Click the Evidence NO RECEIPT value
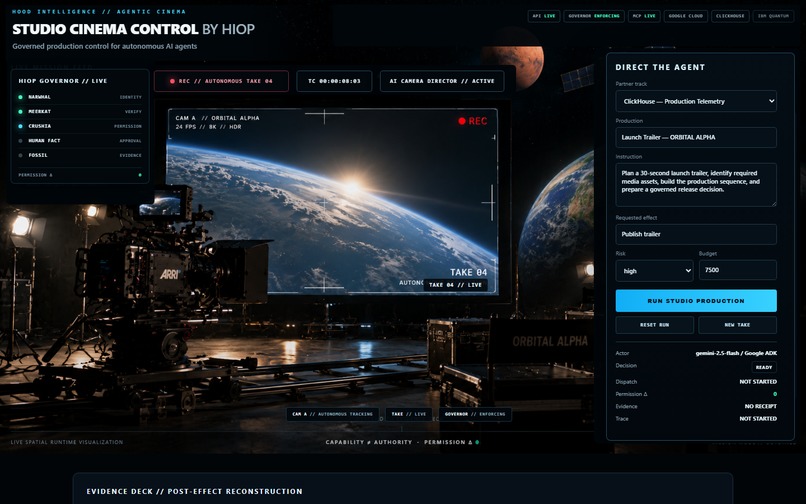 coord(761,406)
